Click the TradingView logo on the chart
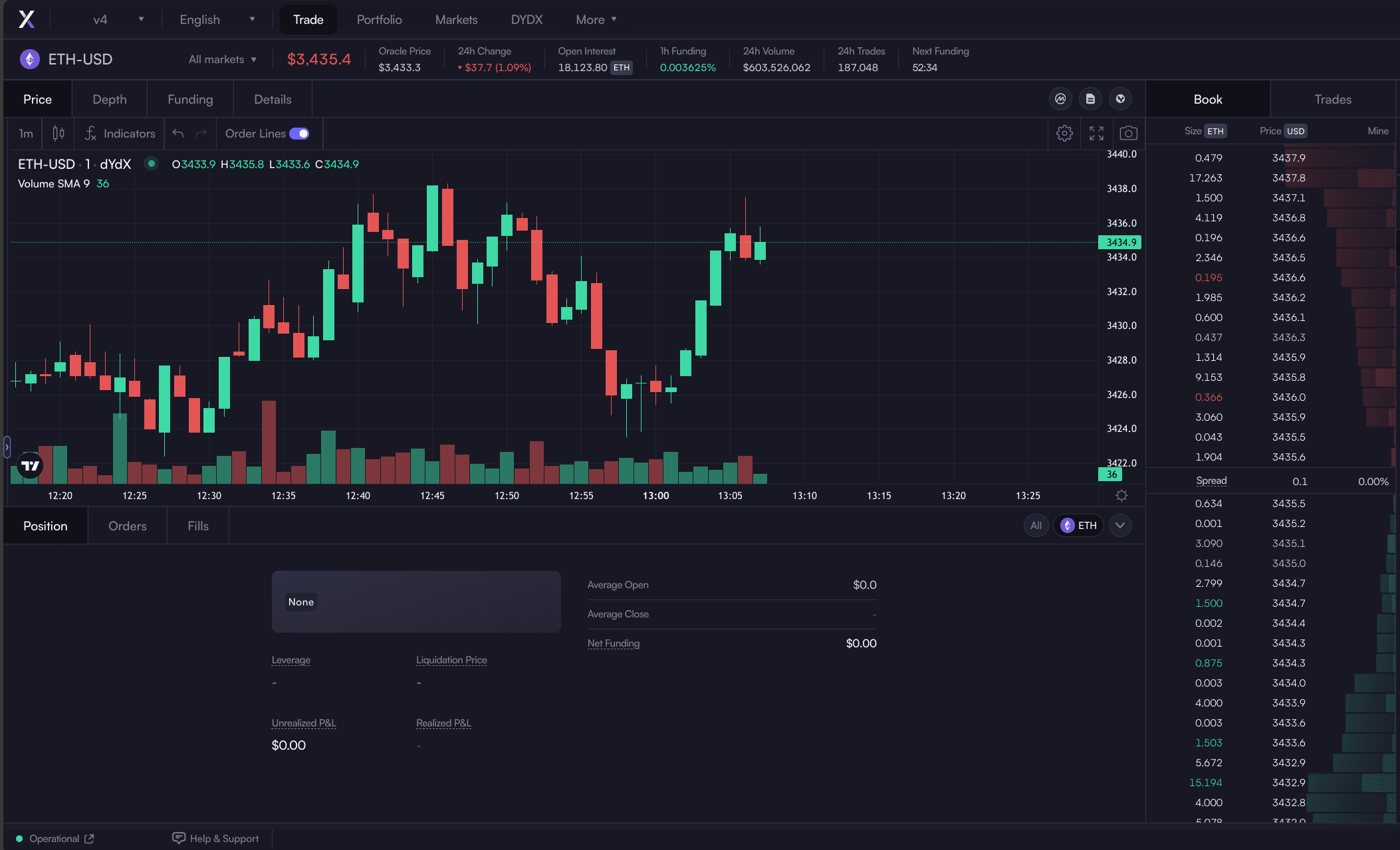The height and width of the screenshot is (850, 1400). click(x=29, y=466)
